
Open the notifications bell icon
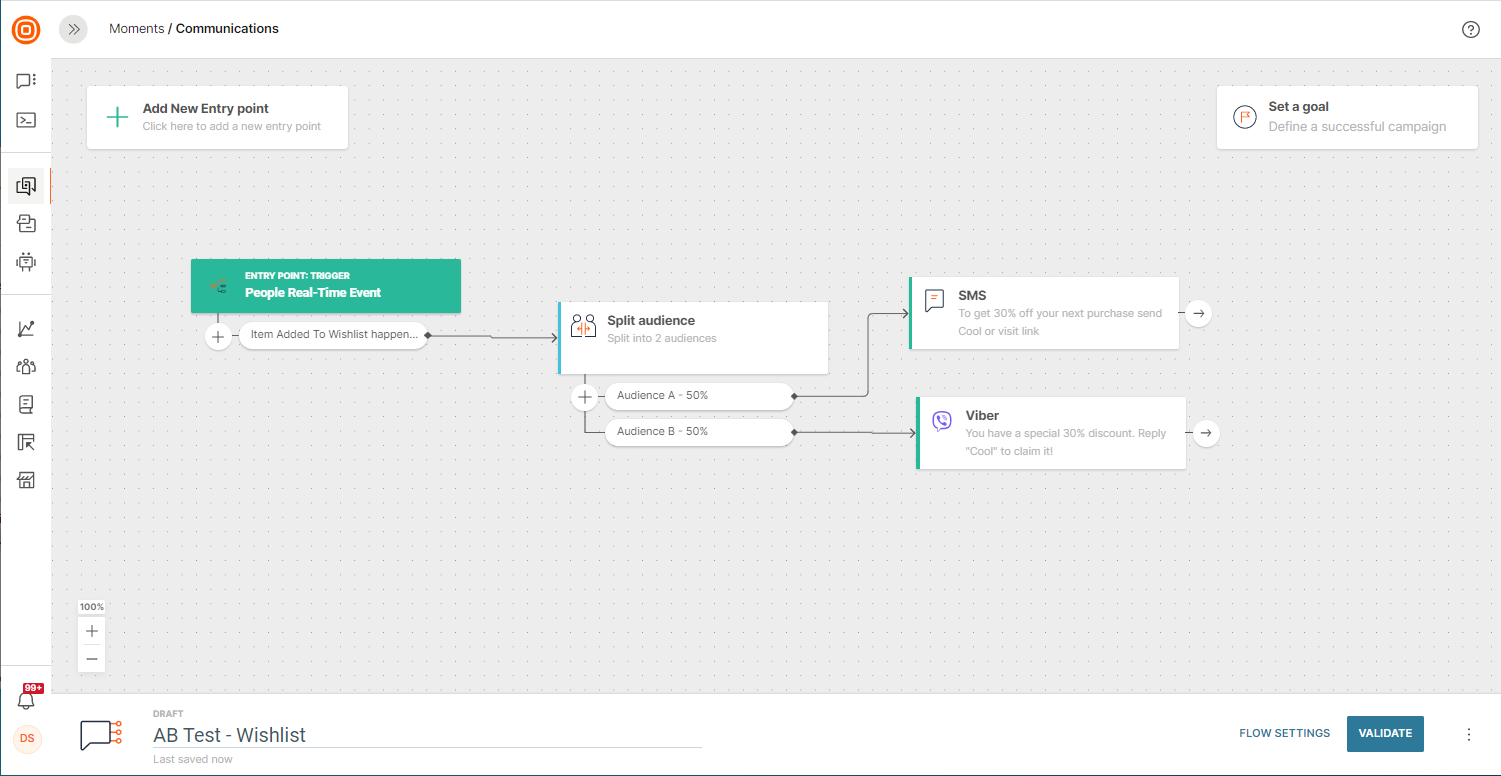click(x=26, y=700)
